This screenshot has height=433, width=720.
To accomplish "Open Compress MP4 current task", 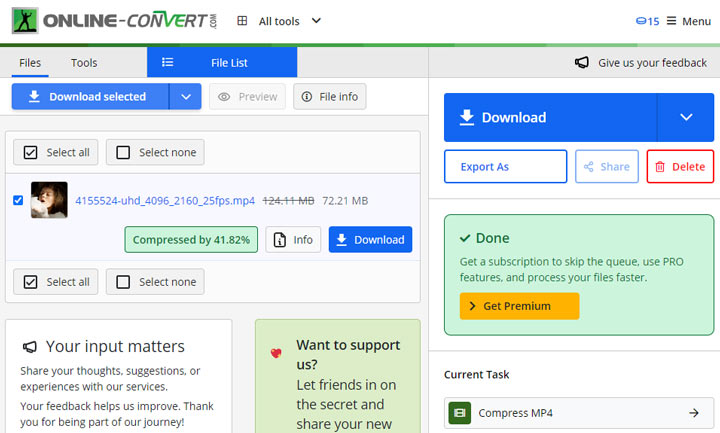I will point(579,413).
